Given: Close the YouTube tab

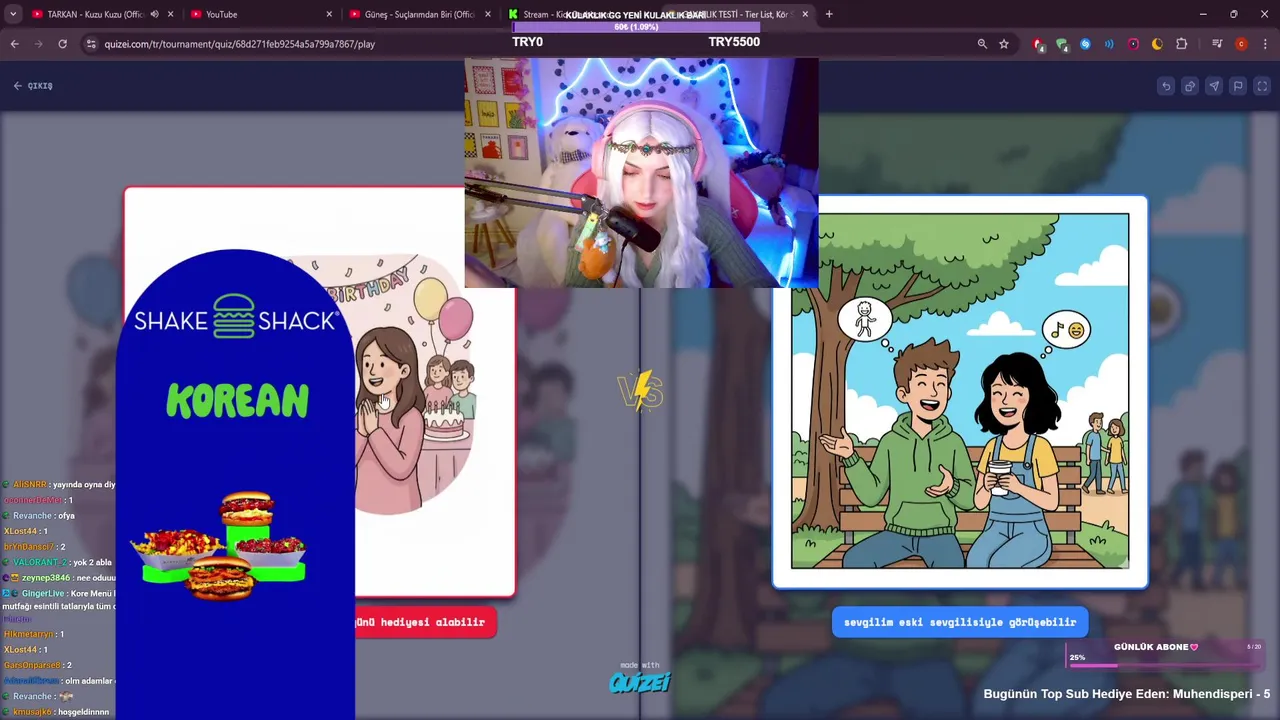Looking at the screenshot, I should 329,14.
